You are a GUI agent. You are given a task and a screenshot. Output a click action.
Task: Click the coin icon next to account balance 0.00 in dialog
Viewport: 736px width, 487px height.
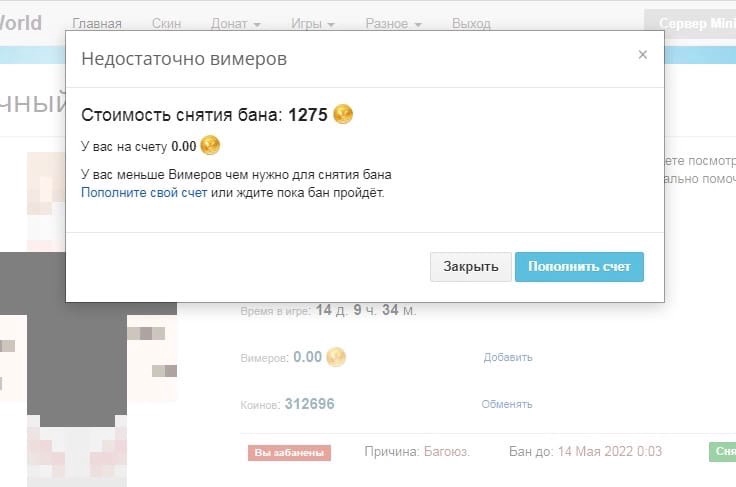[210, 146]
